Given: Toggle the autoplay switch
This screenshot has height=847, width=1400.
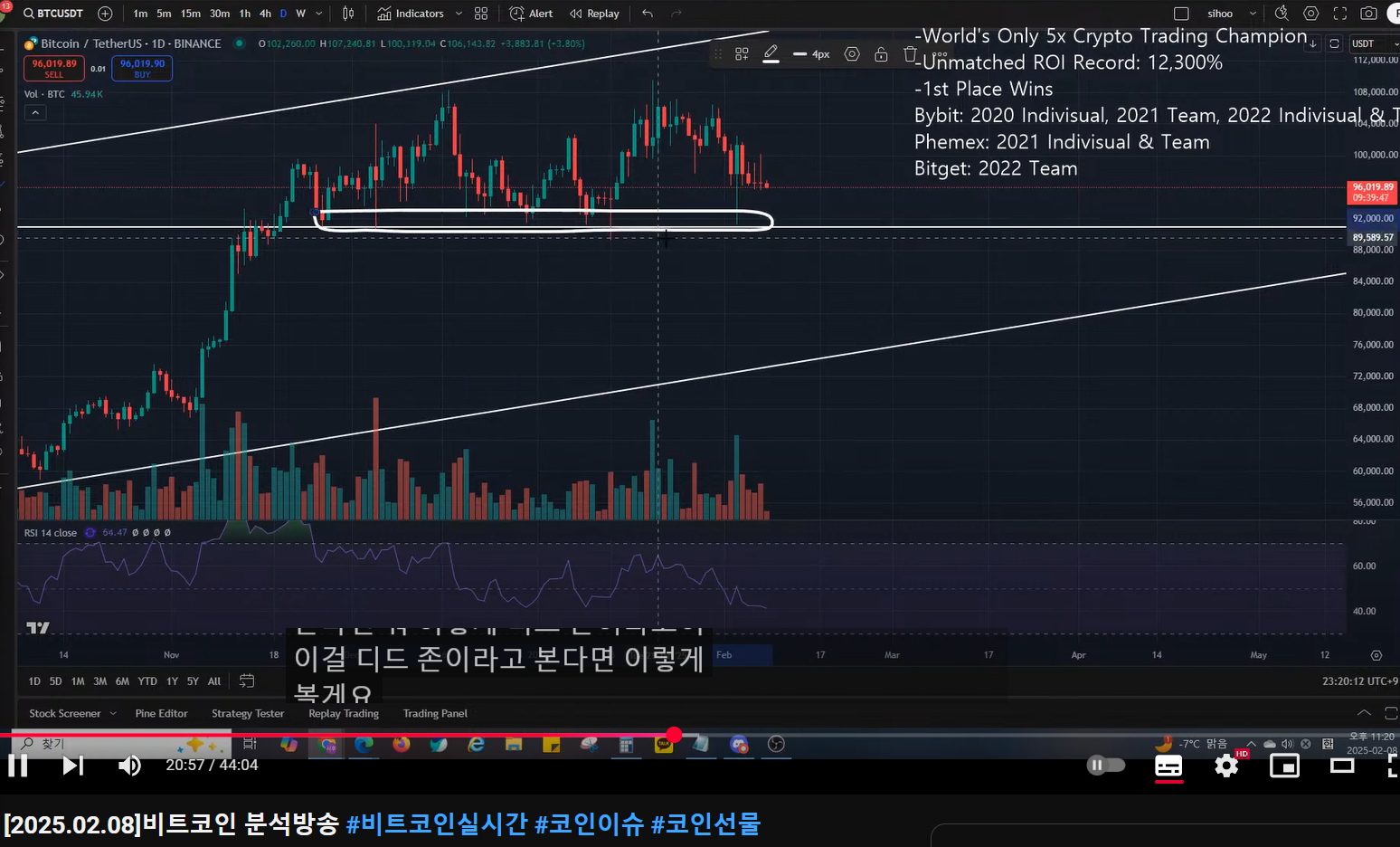Looking at the screenshot, I should (1106, 766).
